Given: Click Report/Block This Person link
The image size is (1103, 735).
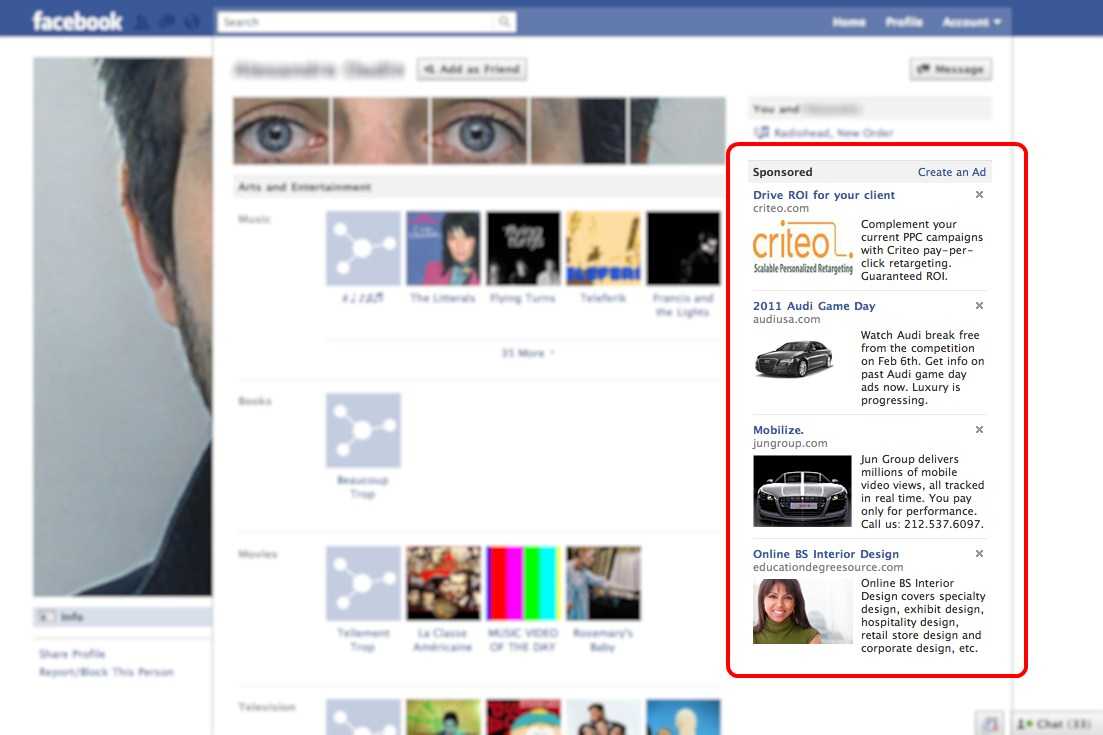Looking at the screenshot, I should coord(106,672).
